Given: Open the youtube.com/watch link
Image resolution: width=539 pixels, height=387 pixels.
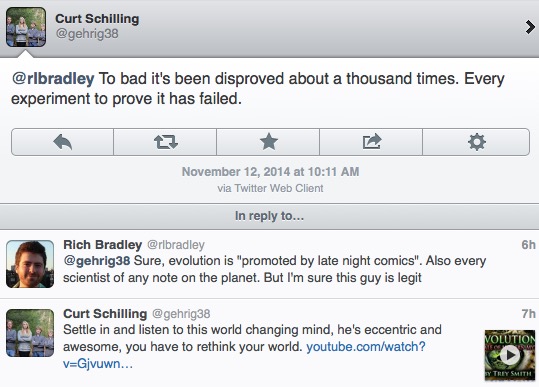Looking at the screenshot, I should [244, 355].
